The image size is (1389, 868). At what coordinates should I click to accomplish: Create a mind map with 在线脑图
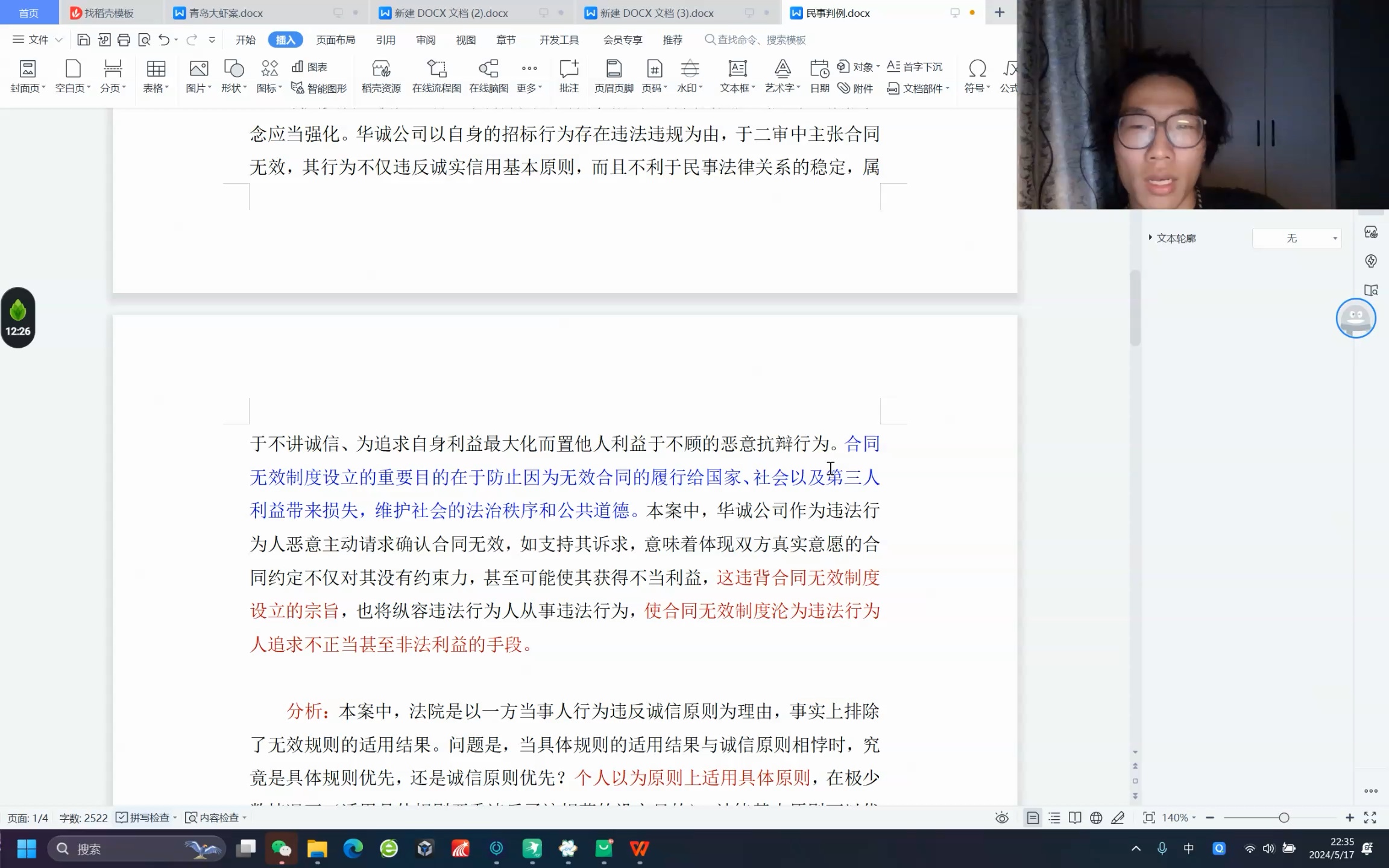488,75
